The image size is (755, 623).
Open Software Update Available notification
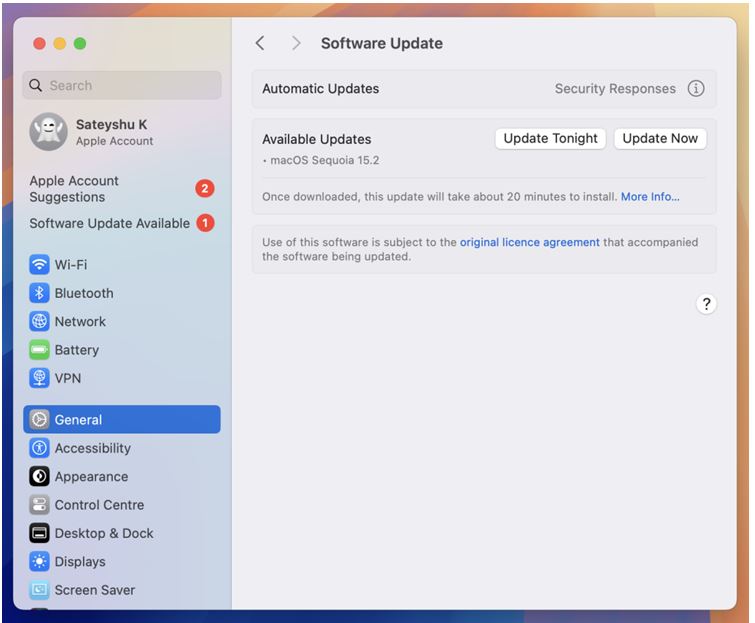coord(109,223)
